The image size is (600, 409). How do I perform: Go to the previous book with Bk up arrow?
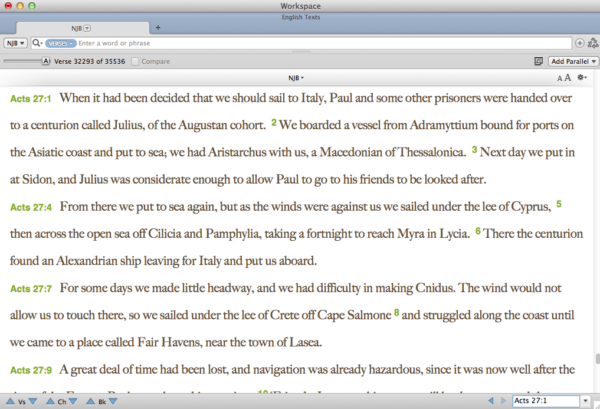90,401
